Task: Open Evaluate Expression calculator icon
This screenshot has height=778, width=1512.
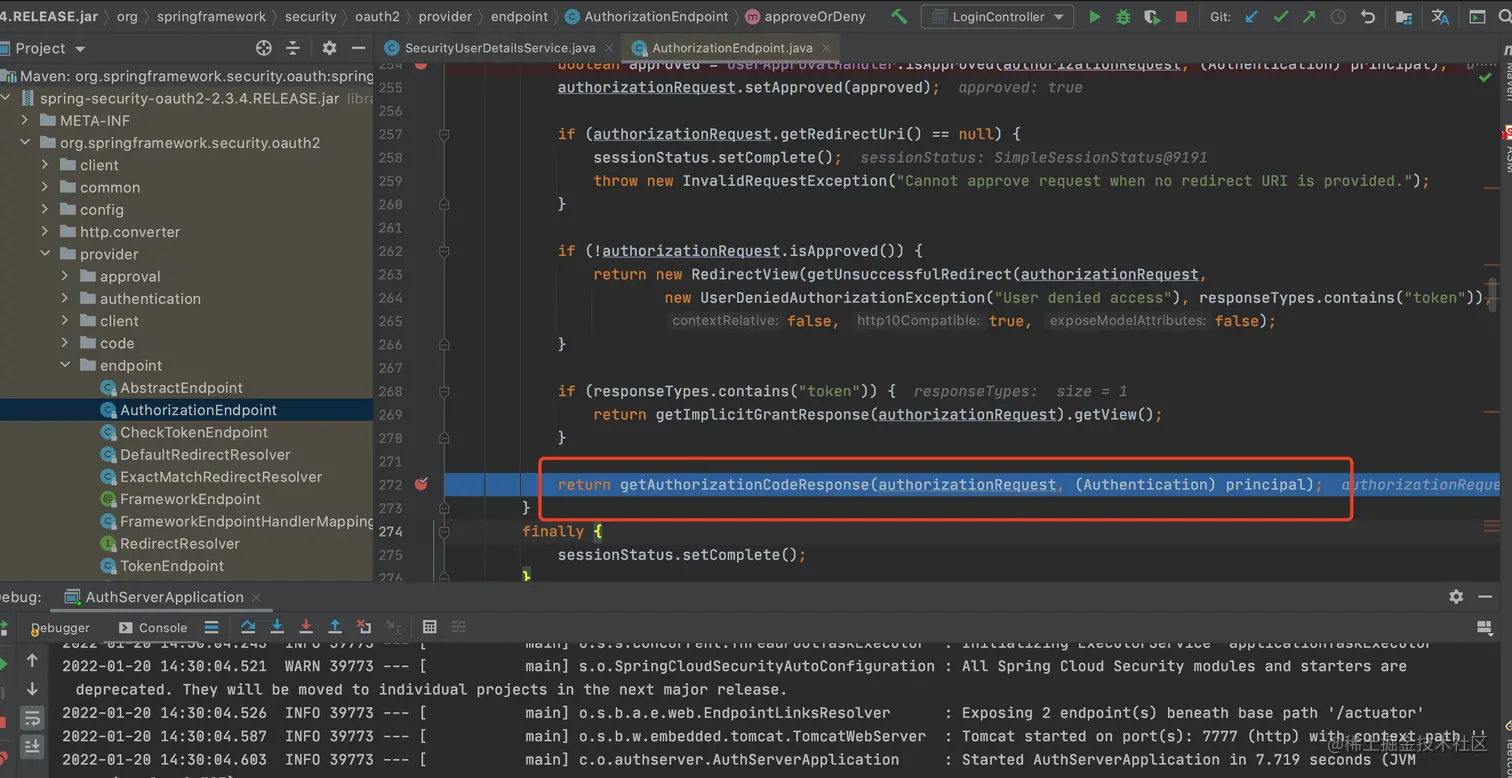Action: pos(430,627)
